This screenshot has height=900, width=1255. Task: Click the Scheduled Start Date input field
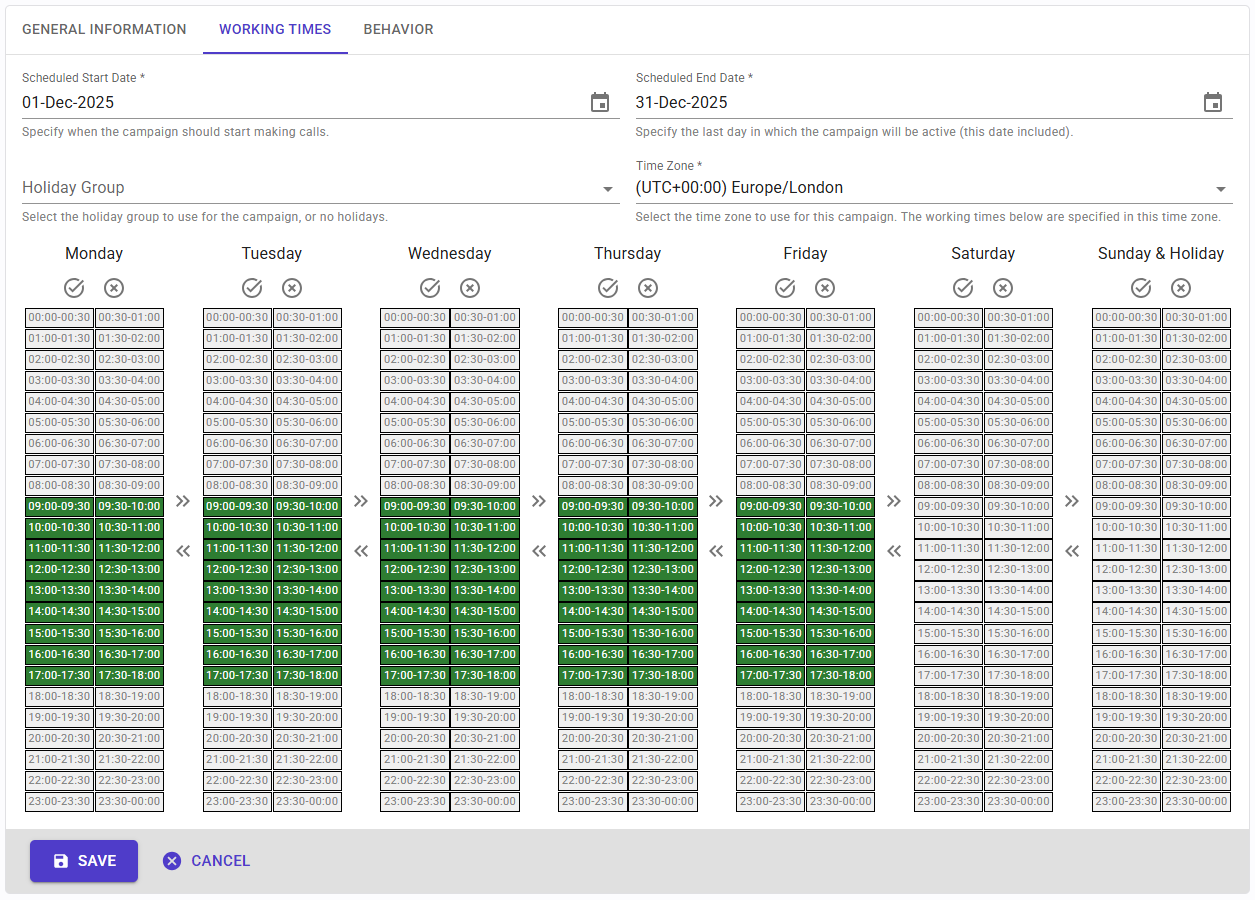[x=300, y=102]
